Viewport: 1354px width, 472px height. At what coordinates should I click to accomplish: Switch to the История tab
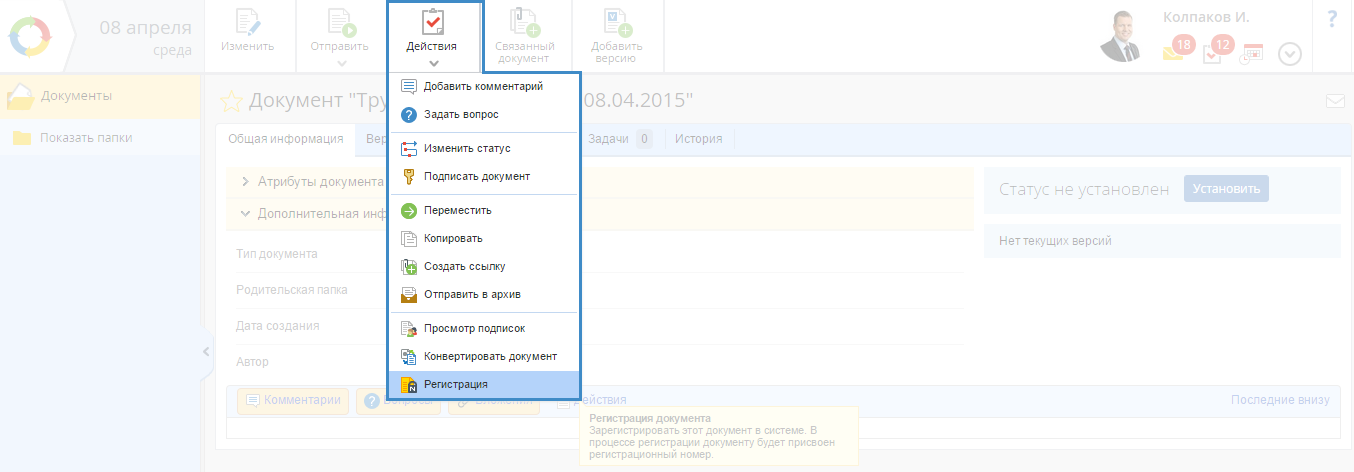pos(698,139)
